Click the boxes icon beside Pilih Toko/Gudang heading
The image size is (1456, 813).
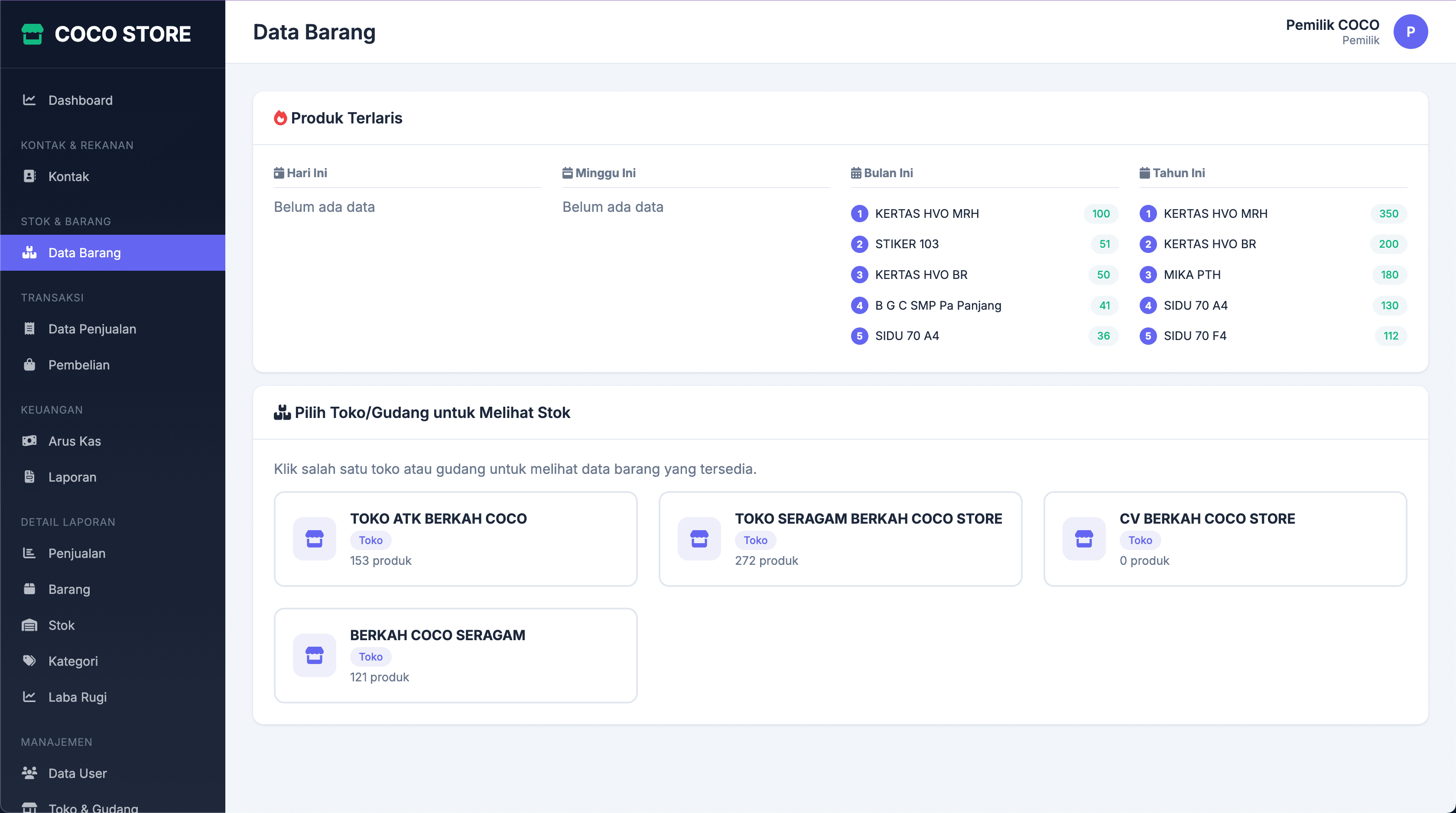pos(282,413)
